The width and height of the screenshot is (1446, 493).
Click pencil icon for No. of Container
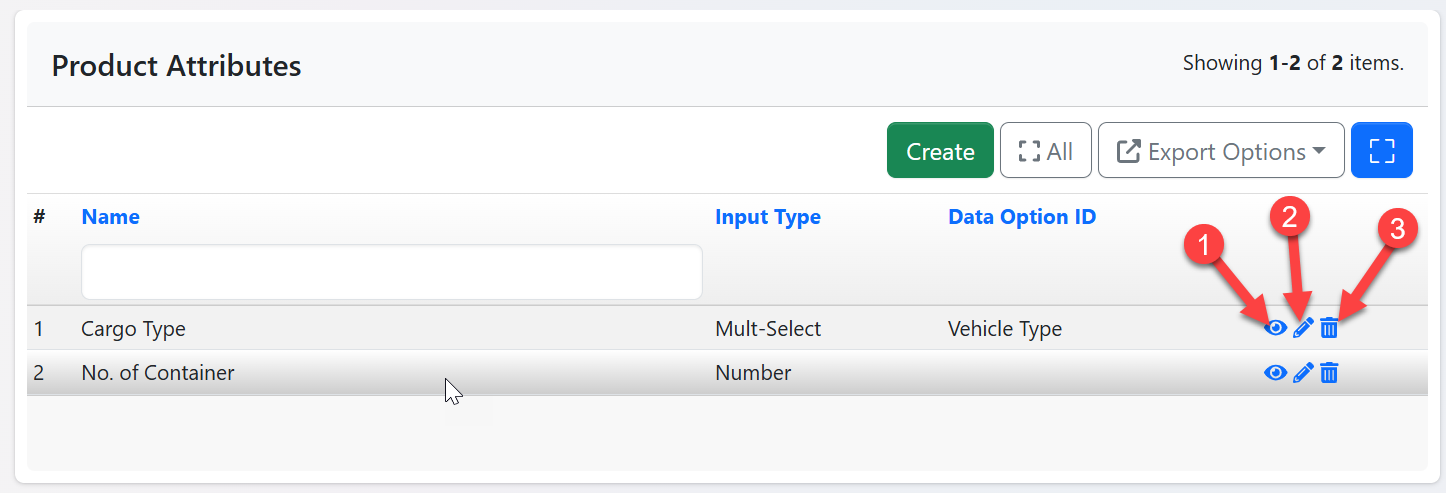point(1302,373)
